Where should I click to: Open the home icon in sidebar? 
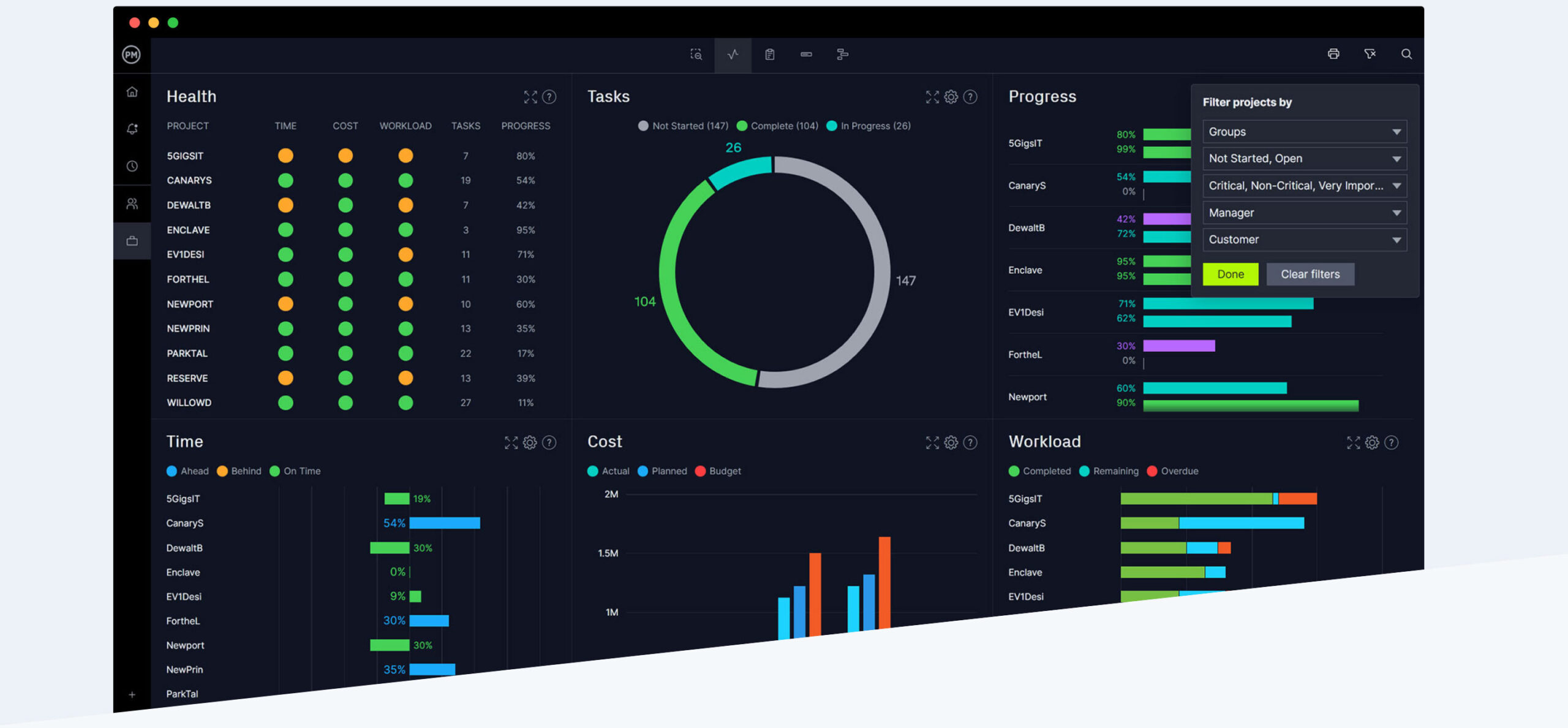point(132,92)
